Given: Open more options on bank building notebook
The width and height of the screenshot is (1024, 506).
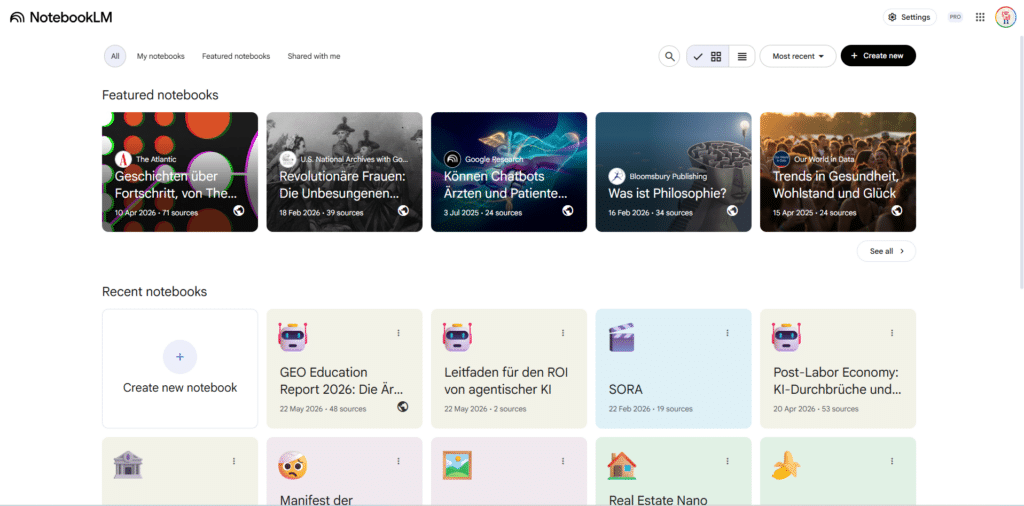Looking at the screenshot, I should coord(234,461).
